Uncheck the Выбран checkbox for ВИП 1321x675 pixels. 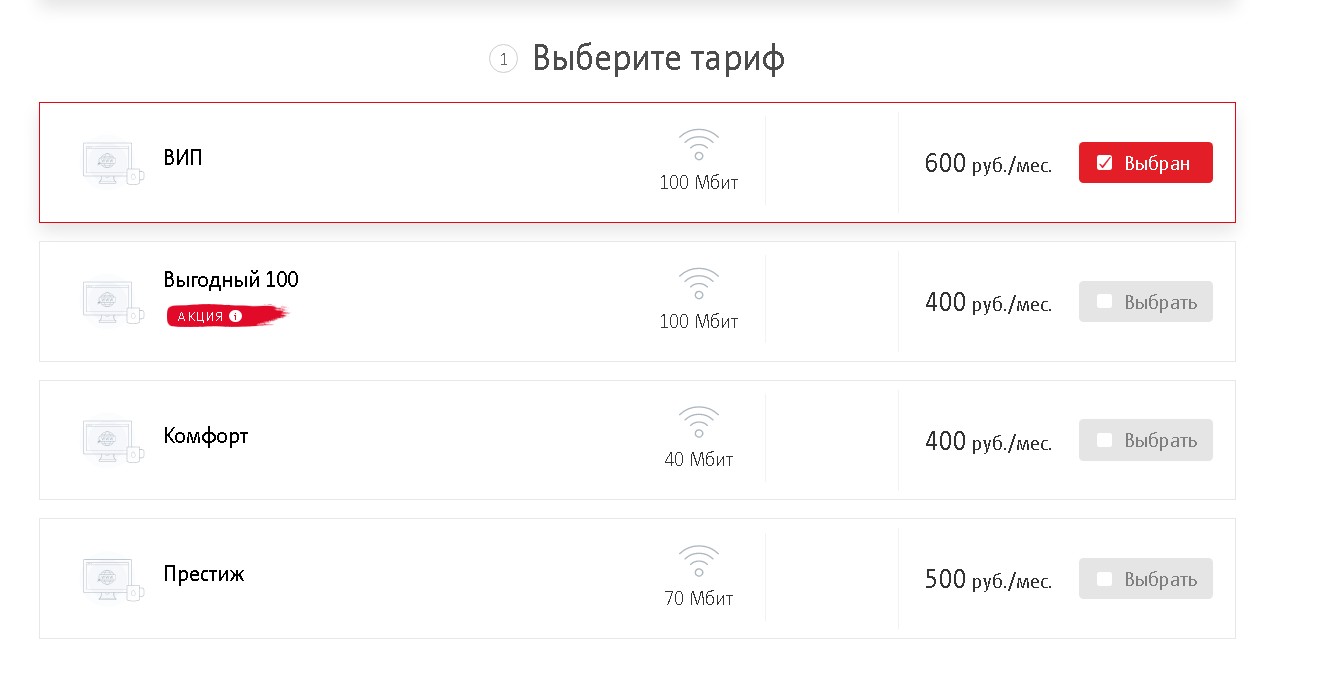(1105, 163)
